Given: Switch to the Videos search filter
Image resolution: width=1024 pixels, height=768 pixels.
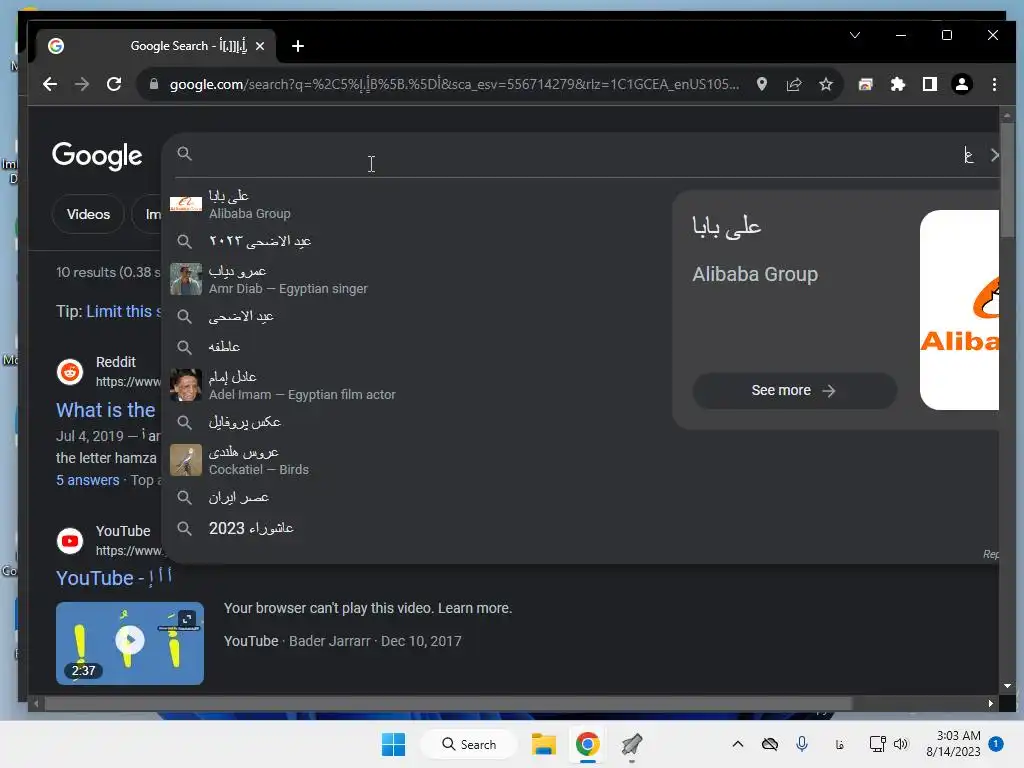Looking at the screenshot, I should [x=88, y=214].
